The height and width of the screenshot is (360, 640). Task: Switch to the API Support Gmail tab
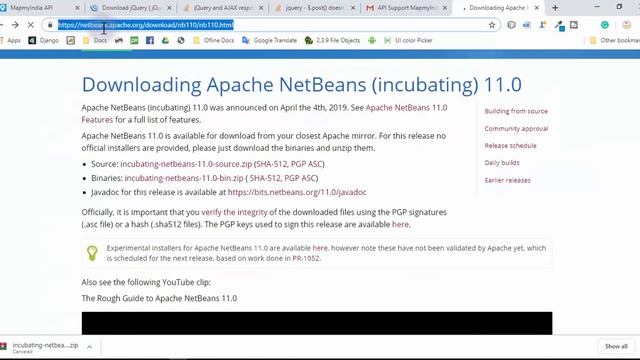point(406,8)
